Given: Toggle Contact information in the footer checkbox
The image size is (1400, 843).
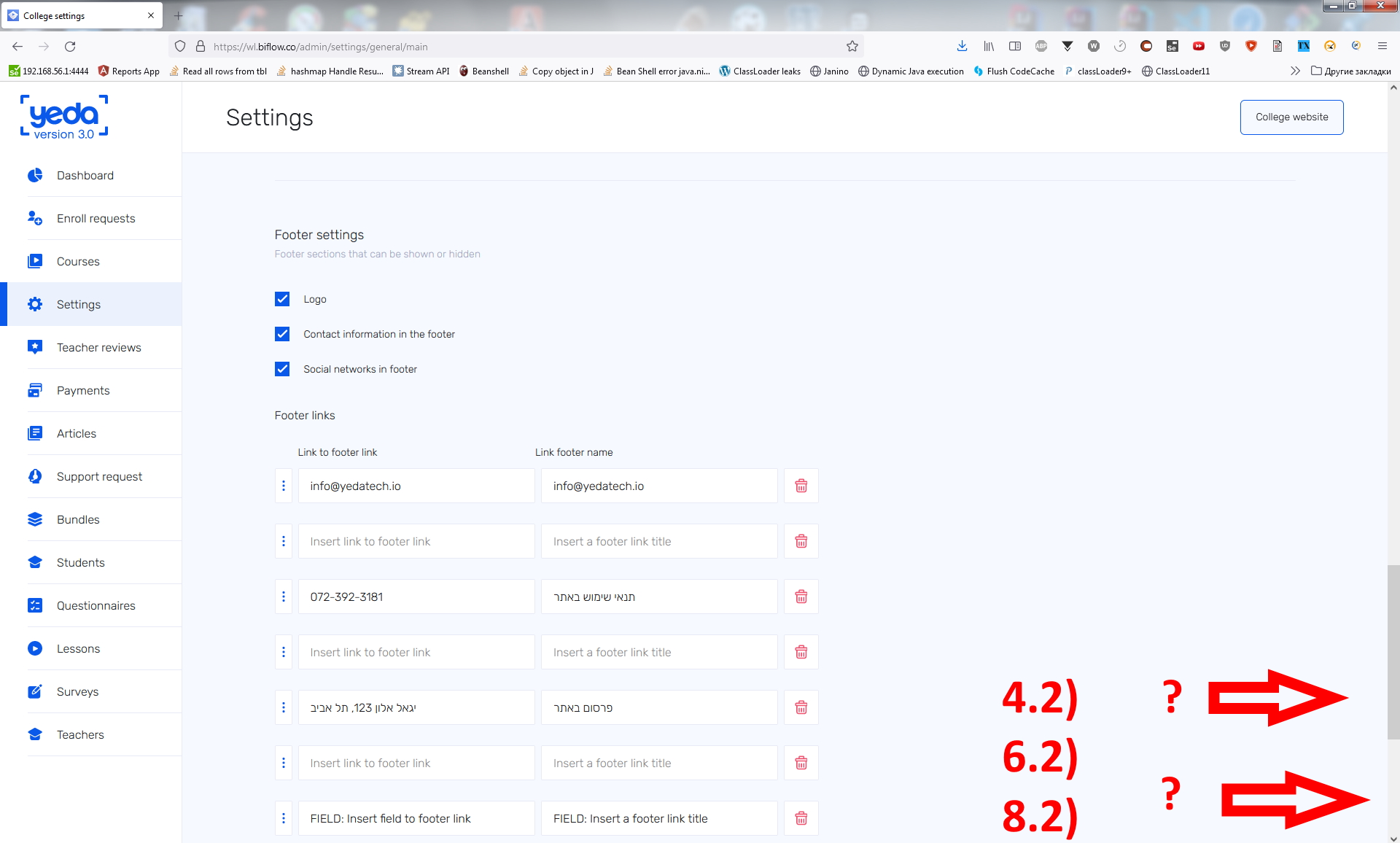Looking at the screenshot, I should tap(282, 334).
